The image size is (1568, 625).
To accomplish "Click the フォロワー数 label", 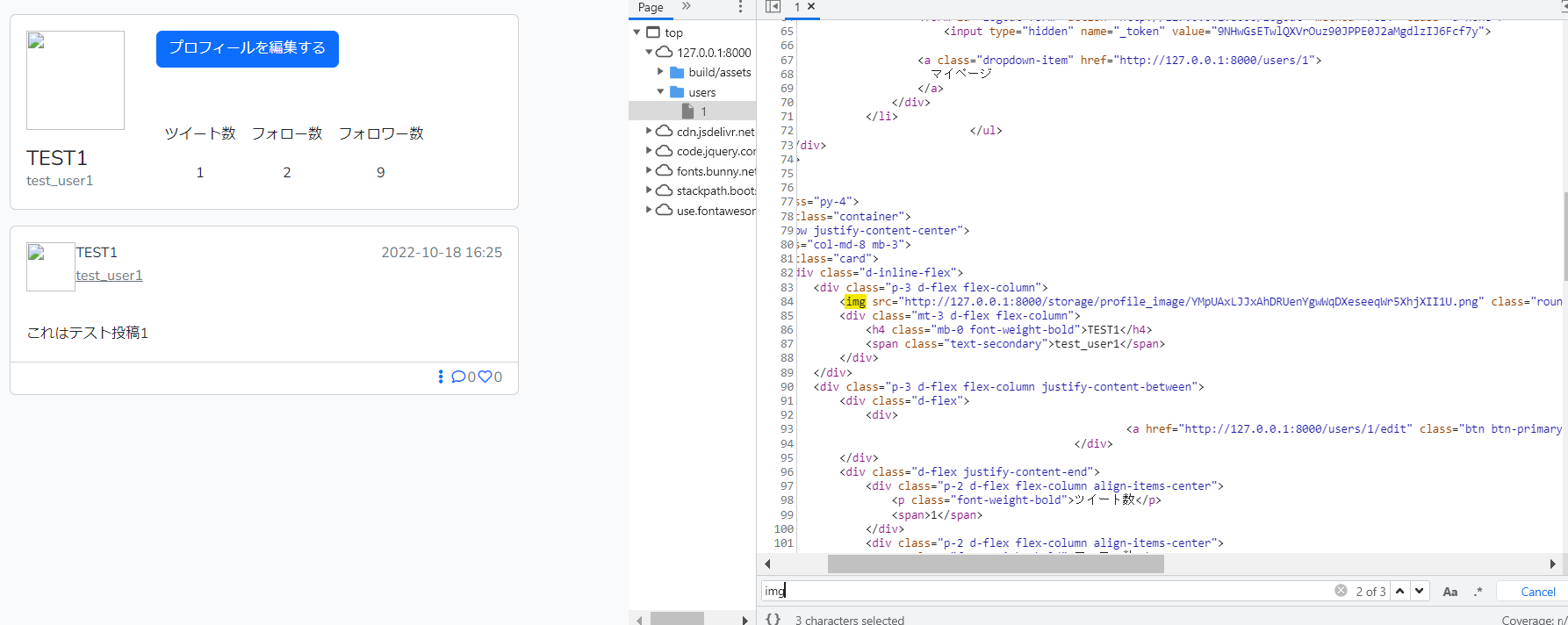I will (381, 133).
